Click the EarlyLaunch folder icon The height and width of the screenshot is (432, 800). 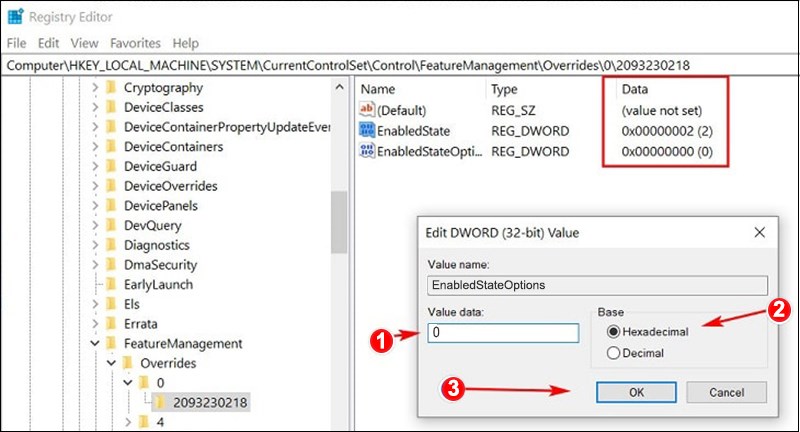[111, 285]
